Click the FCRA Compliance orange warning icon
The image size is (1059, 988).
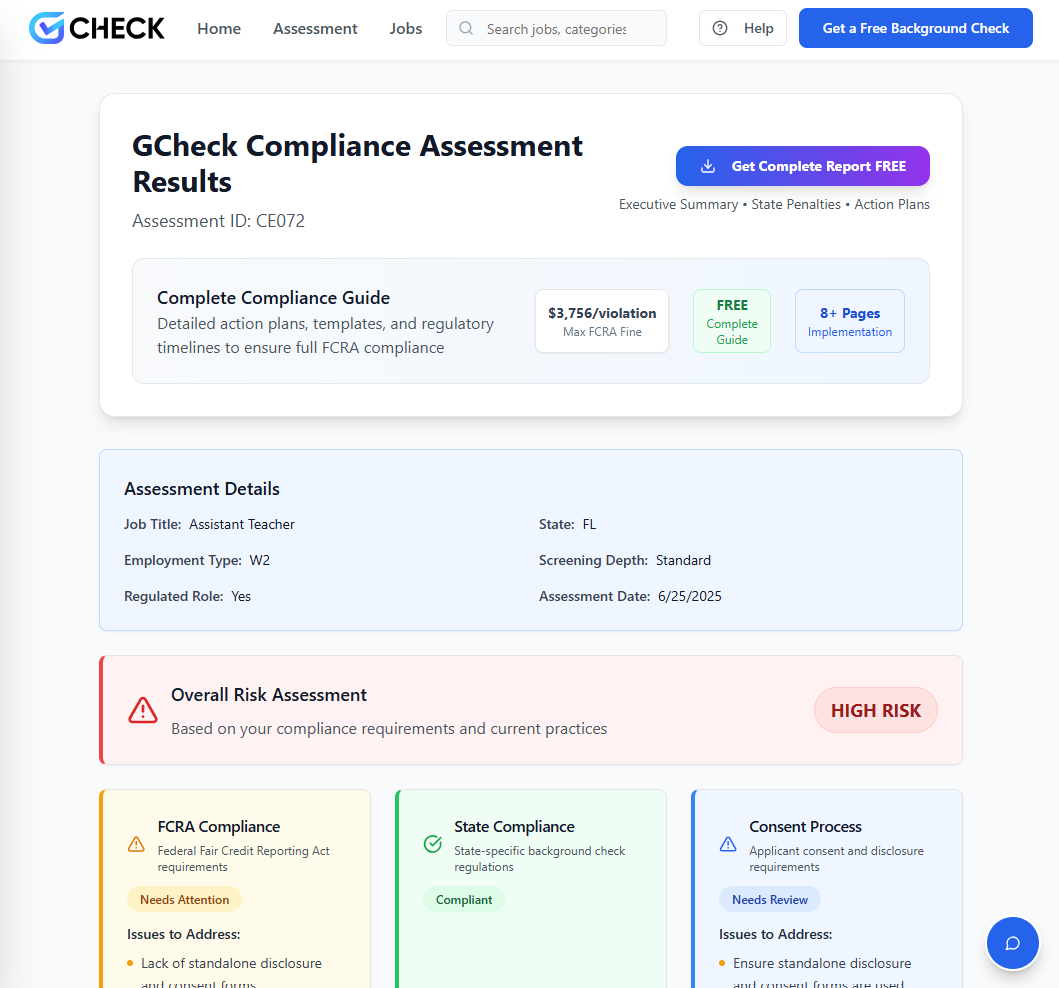[x=136, y=844]
